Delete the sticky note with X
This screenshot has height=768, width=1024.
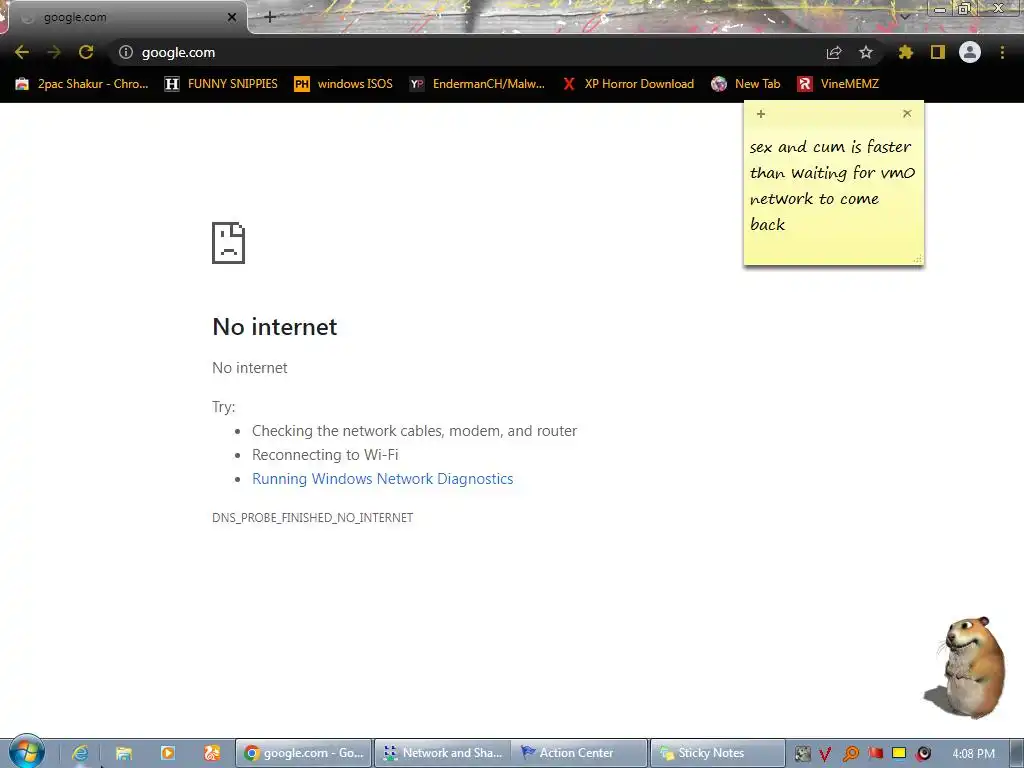907,113
